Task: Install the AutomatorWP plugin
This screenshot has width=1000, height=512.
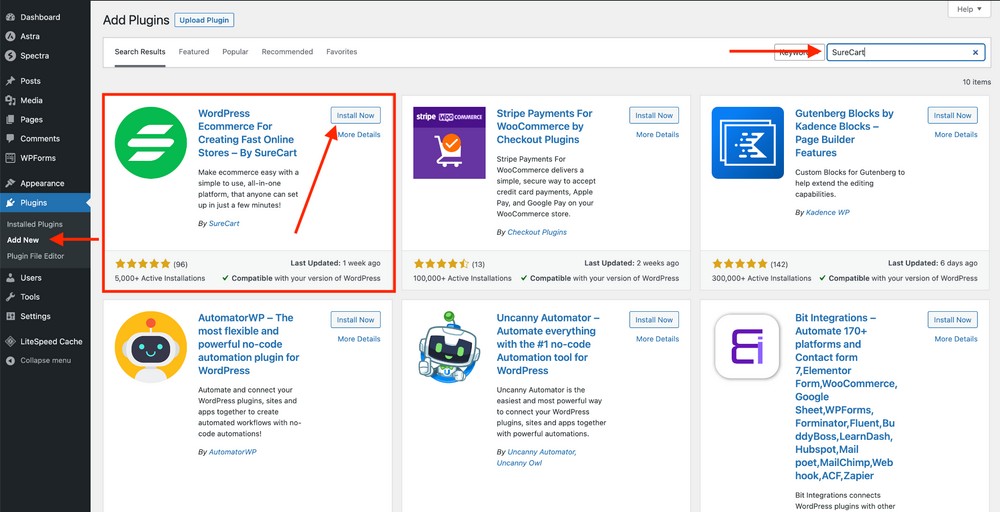Action: click(x=355, y=319)
